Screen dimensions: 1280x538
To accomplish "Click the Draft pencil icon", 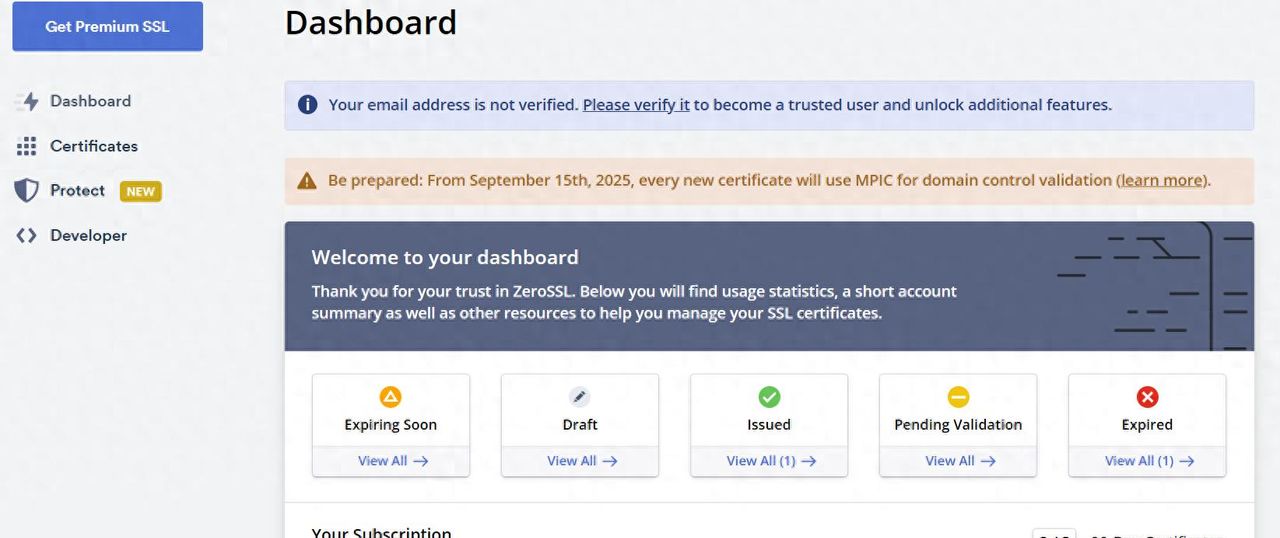I will (x=579, y=397).
